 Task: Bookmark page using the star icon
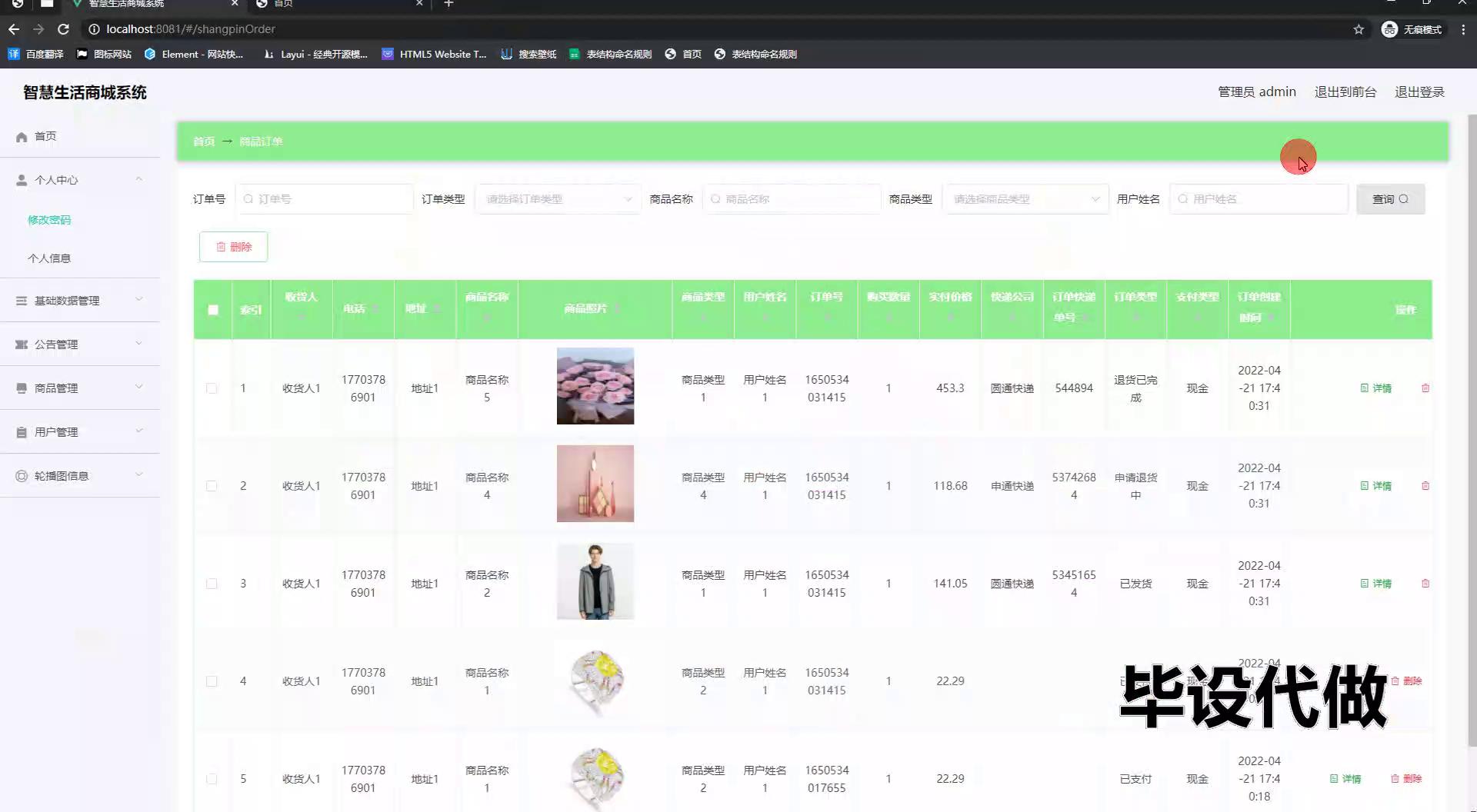tap(1359, 29)
